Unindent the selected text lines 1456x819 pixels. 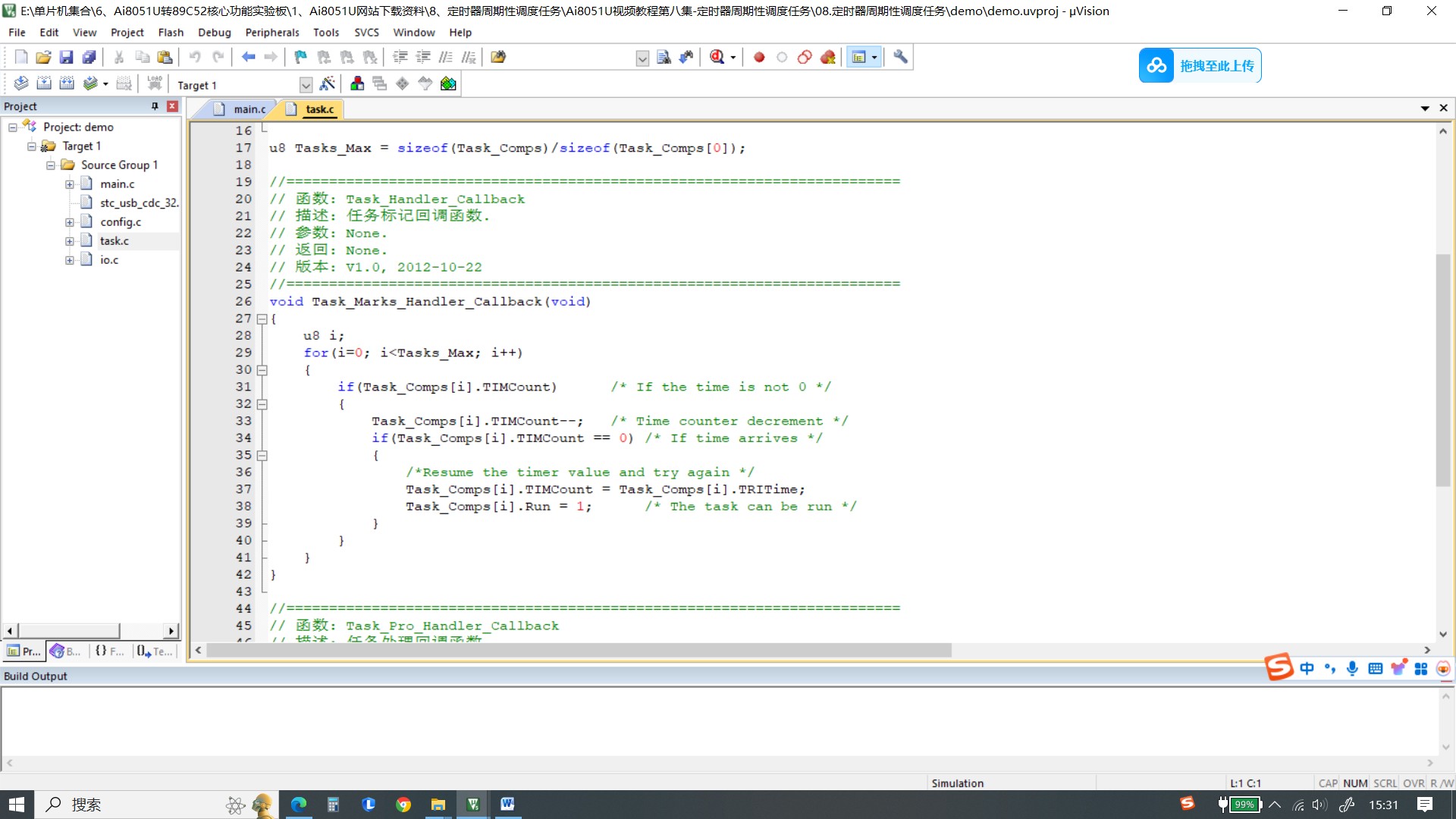[423, 57]
